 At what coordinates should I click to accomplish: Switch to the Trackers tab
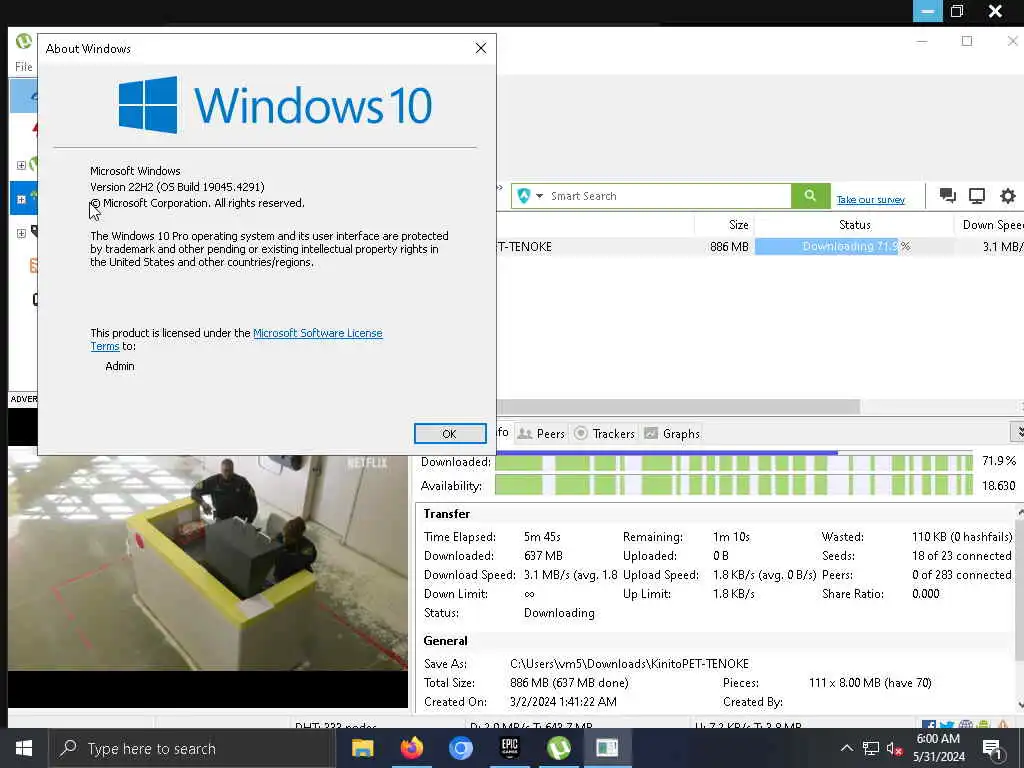tap(604, 434)
